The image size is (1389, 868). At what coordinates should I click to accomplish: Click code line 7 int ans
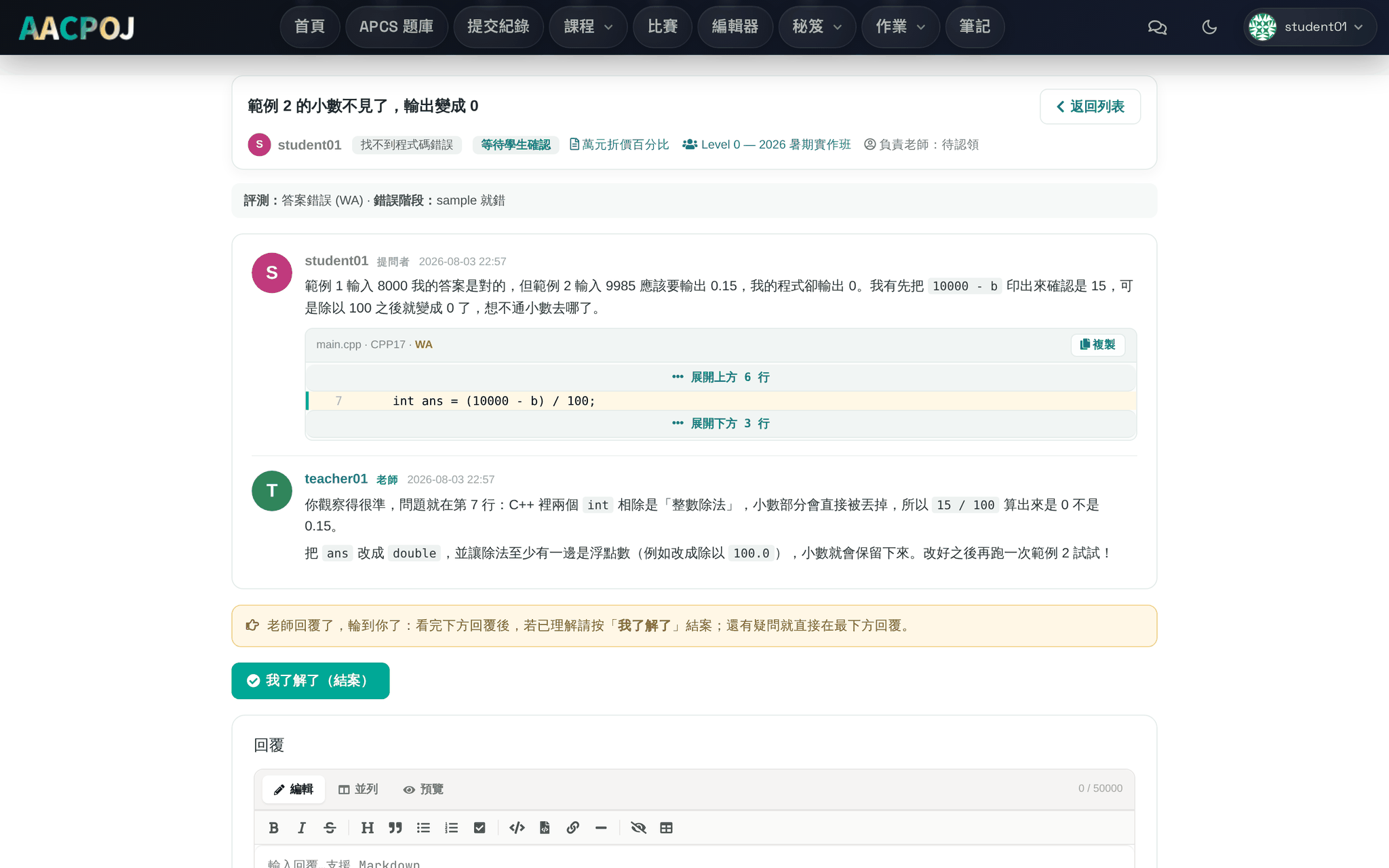pos(720,401)
